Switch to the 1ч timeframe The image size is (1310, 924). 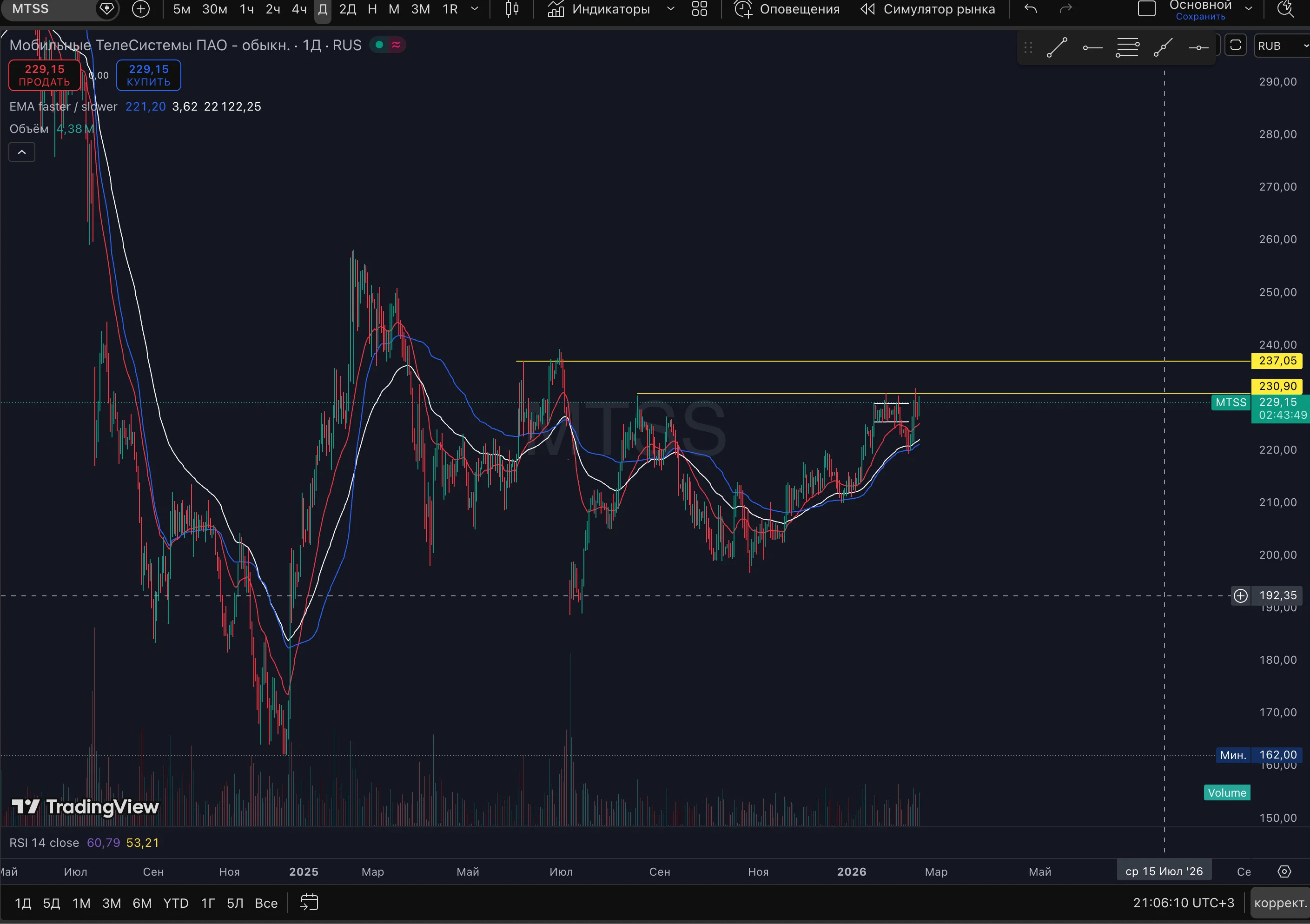click(x=246, y=9)
